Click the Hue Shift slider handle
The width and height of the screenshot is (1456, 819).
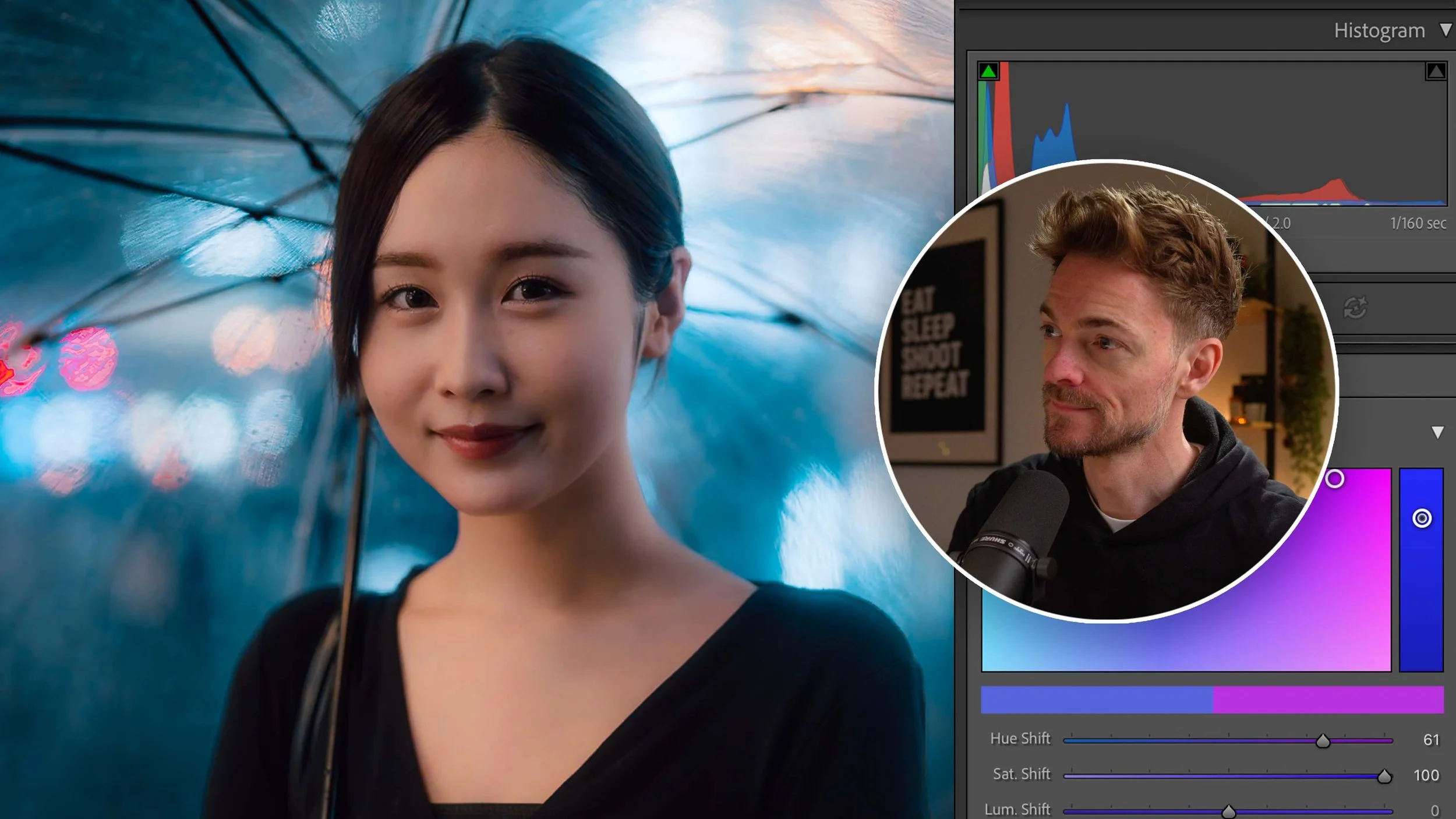click(1323, 741)
